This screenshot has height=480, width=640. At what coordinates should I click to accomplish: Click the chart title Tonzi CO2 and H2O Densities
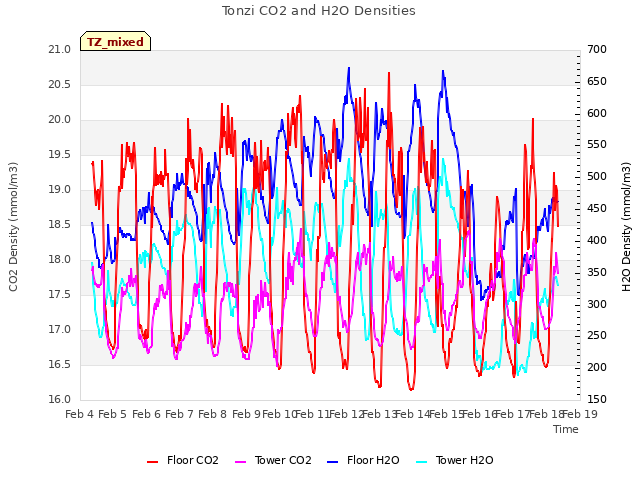point(319,11)
